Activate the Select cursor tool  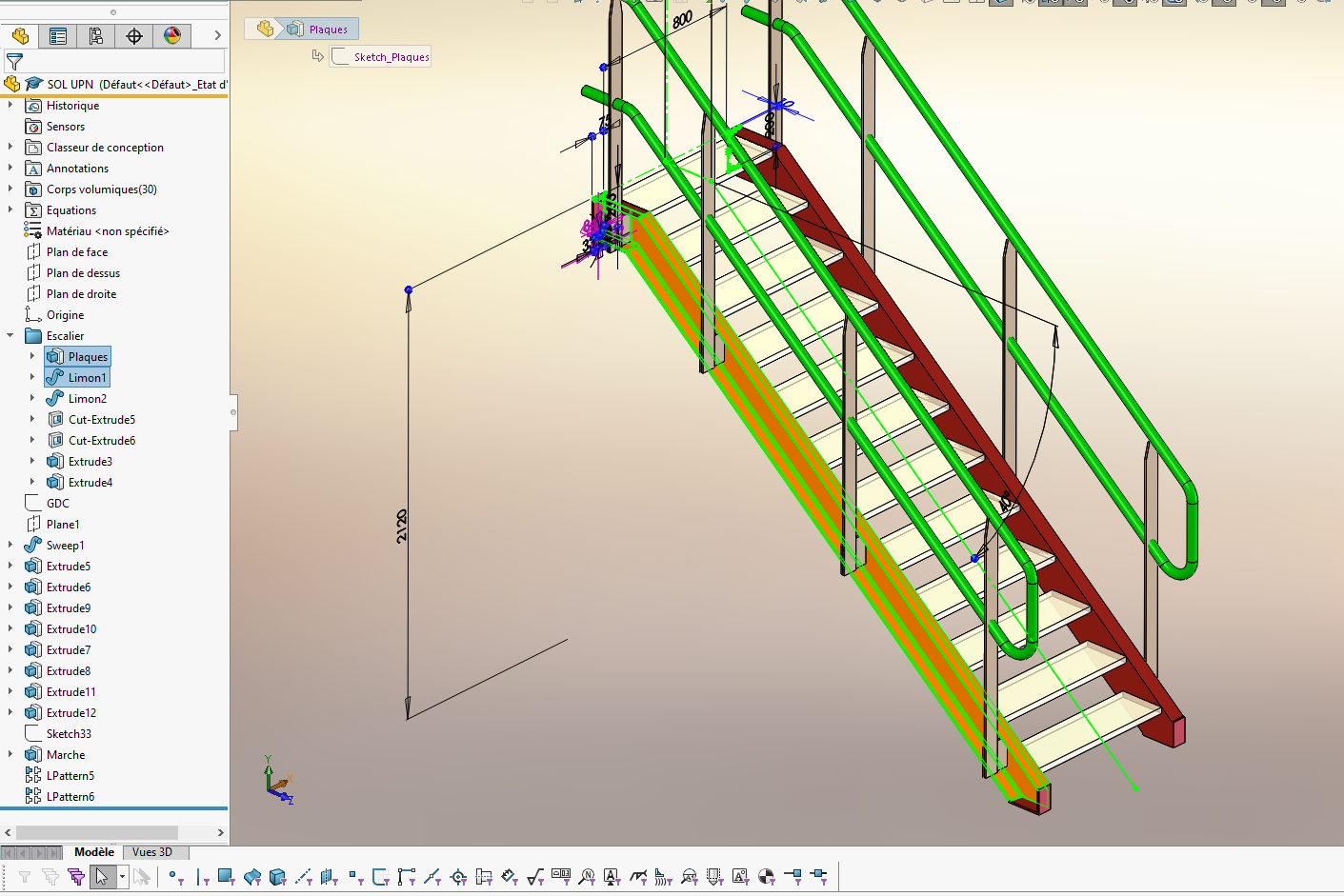pyautogui.click(x=102, y=876)
